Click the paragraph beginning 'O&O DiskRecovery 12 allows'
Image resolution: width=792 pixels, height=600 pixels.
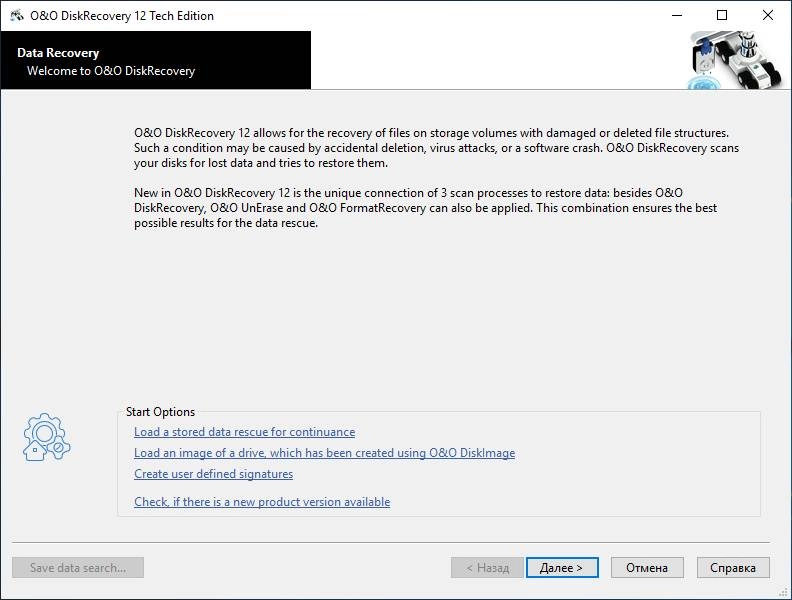(436, 148)
